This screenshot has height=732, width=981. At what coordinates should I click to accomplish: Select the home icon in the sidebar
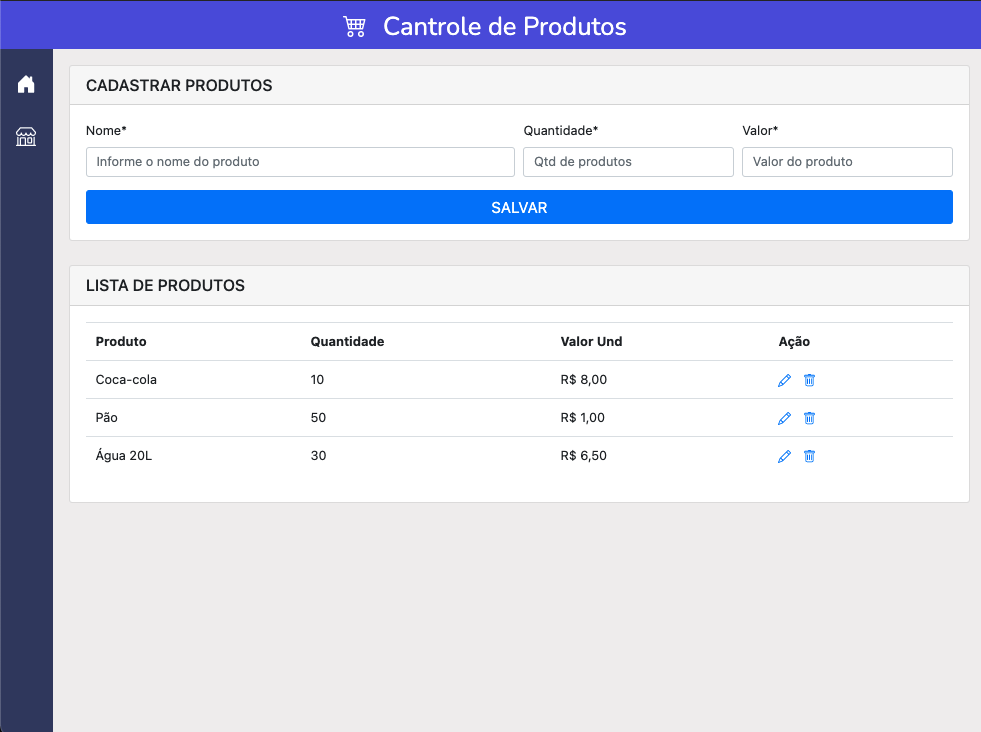[26, 84]
